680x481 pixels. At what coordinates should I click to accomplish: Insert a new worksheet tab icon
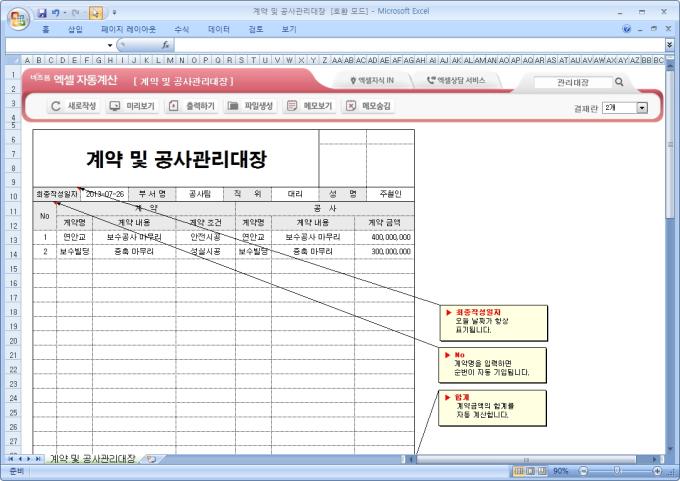[151, 459]
